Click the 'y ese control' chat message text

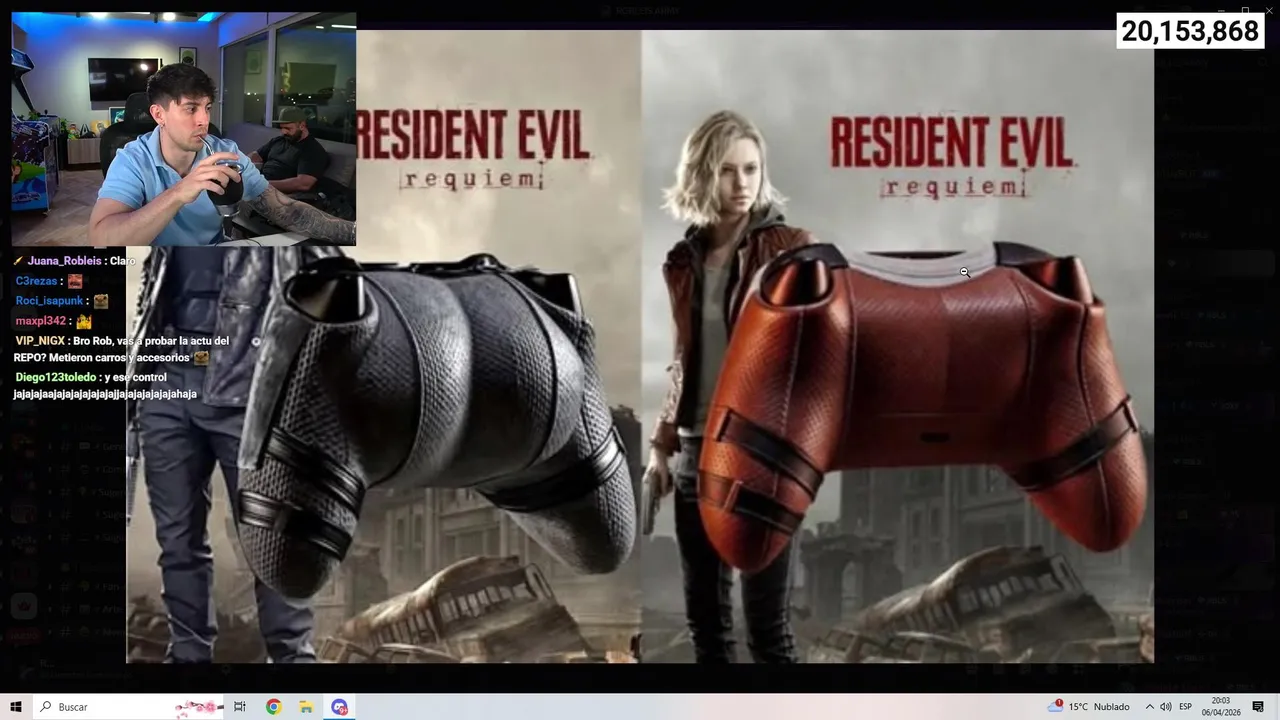(x=136, y=378)
